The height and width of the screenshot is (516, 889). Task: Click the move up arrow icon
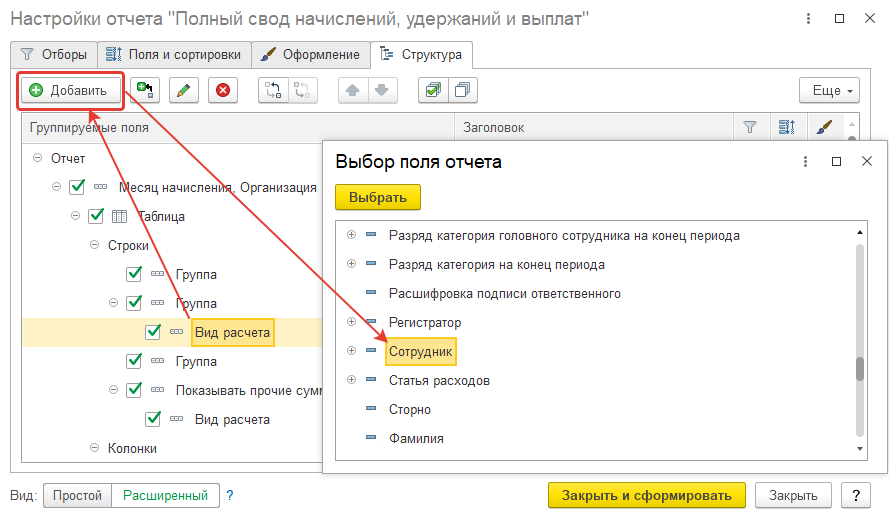click(352, 90)
